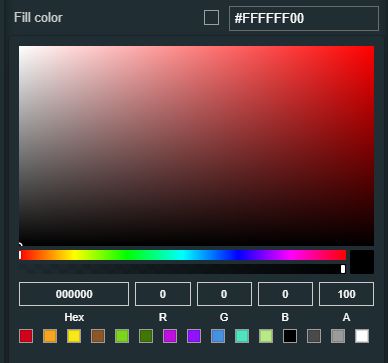The height and width of the screenshot is (363, 388).
Task: Edit the R channel value field
Action: pyautogui.click(x=163, y=294)
